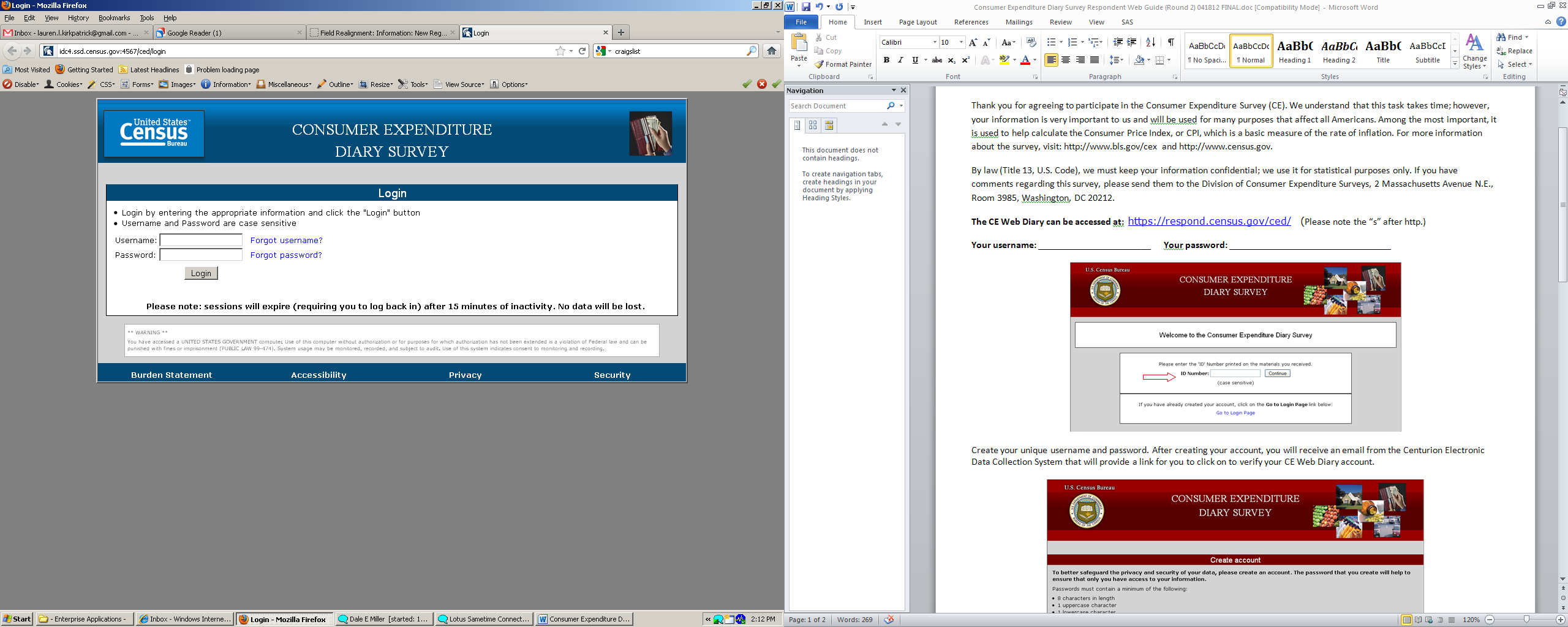Open the Cookies menu in Web Developer toolbar
This screenshot has width=1568, height=627.
[x=64, y=84]
